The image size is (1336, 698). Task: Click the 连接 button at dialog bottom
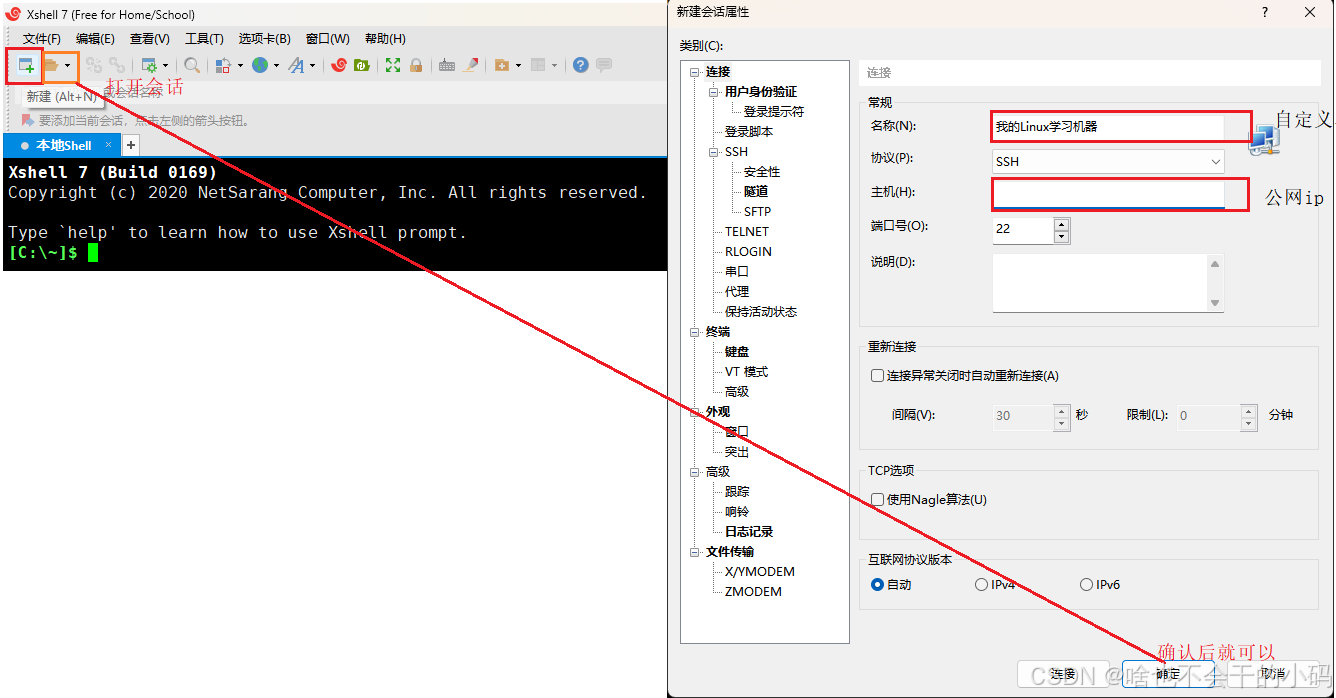(1063, 674)
